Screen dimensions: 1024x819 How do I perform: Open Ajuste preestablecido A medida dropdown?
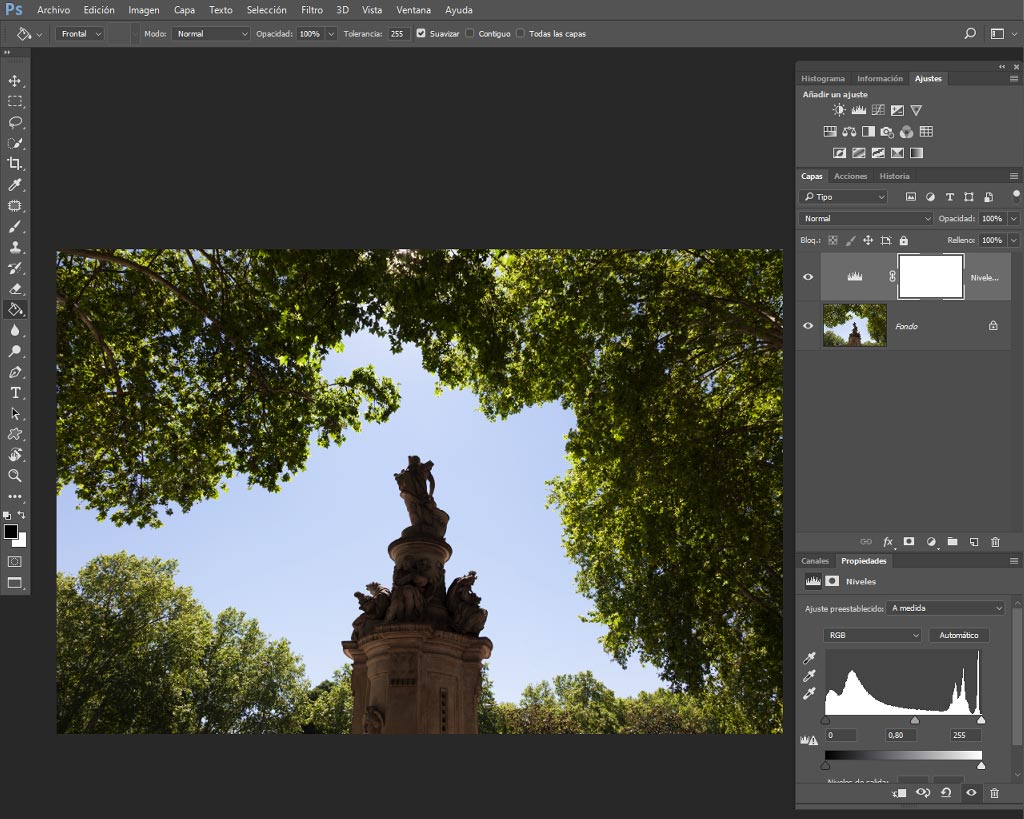pyautogui.click(x=946, y=608)
